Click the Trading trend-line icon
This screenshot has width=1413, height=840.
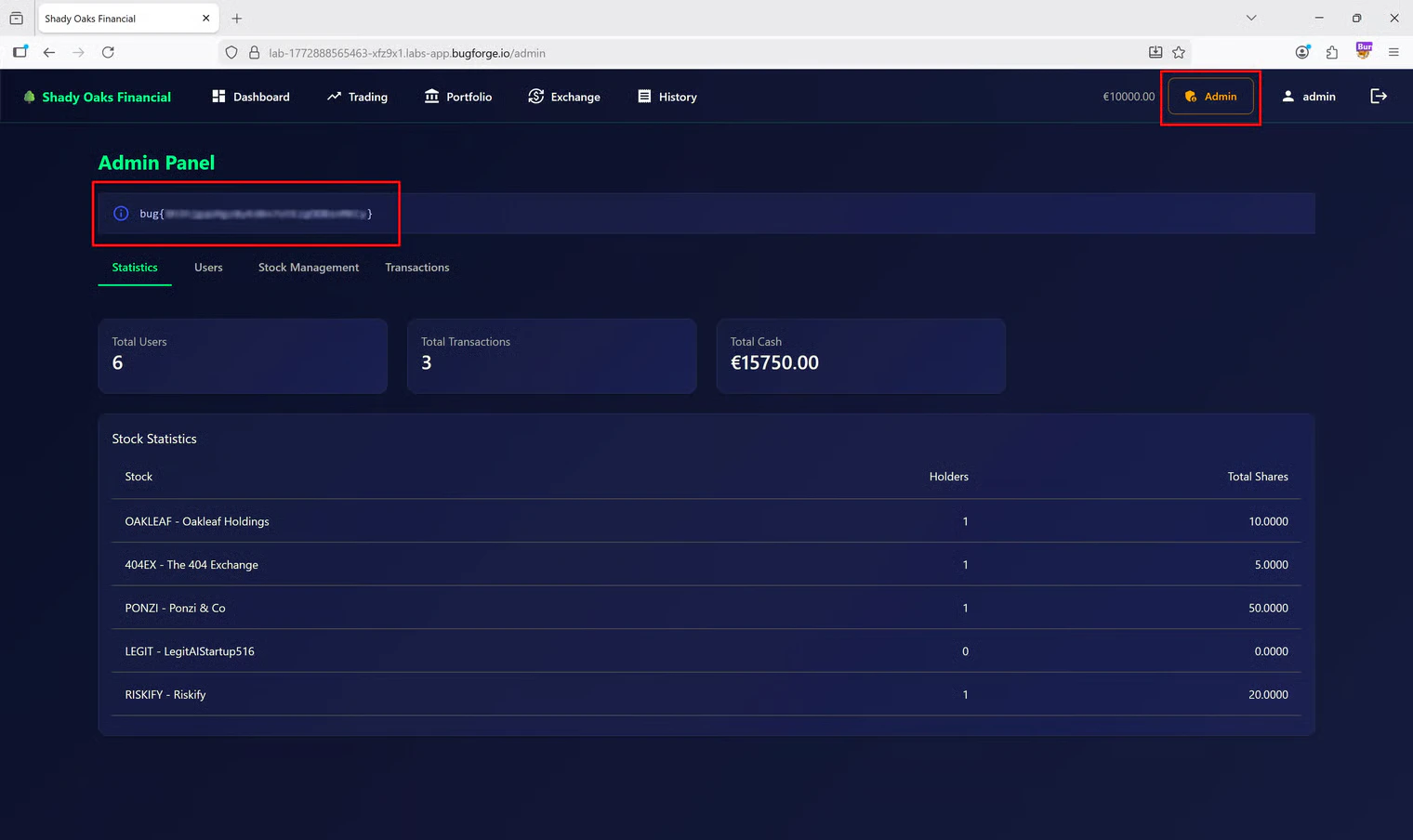(334, 96)
